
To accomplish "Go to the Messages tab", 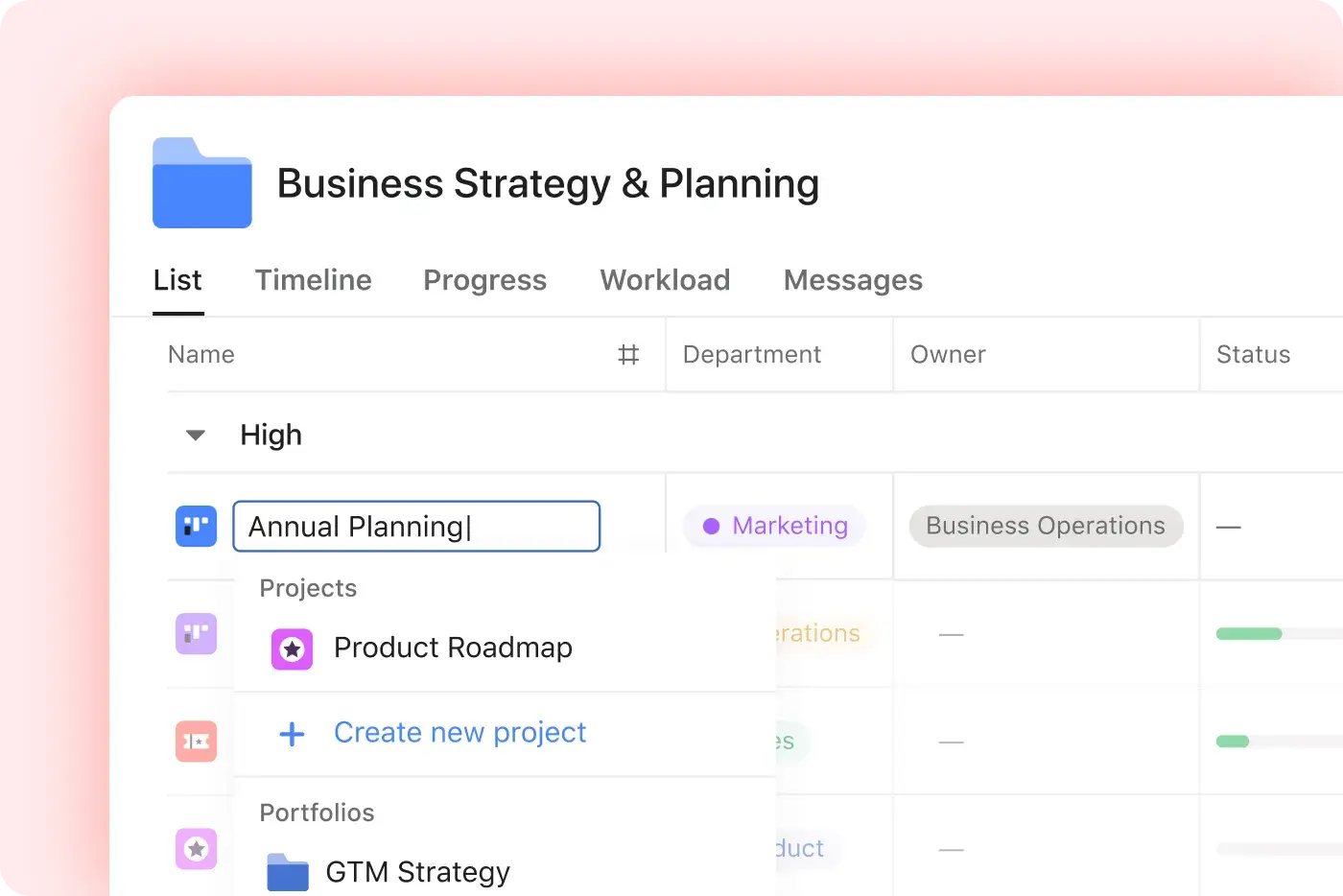I will tap(854, 280).
